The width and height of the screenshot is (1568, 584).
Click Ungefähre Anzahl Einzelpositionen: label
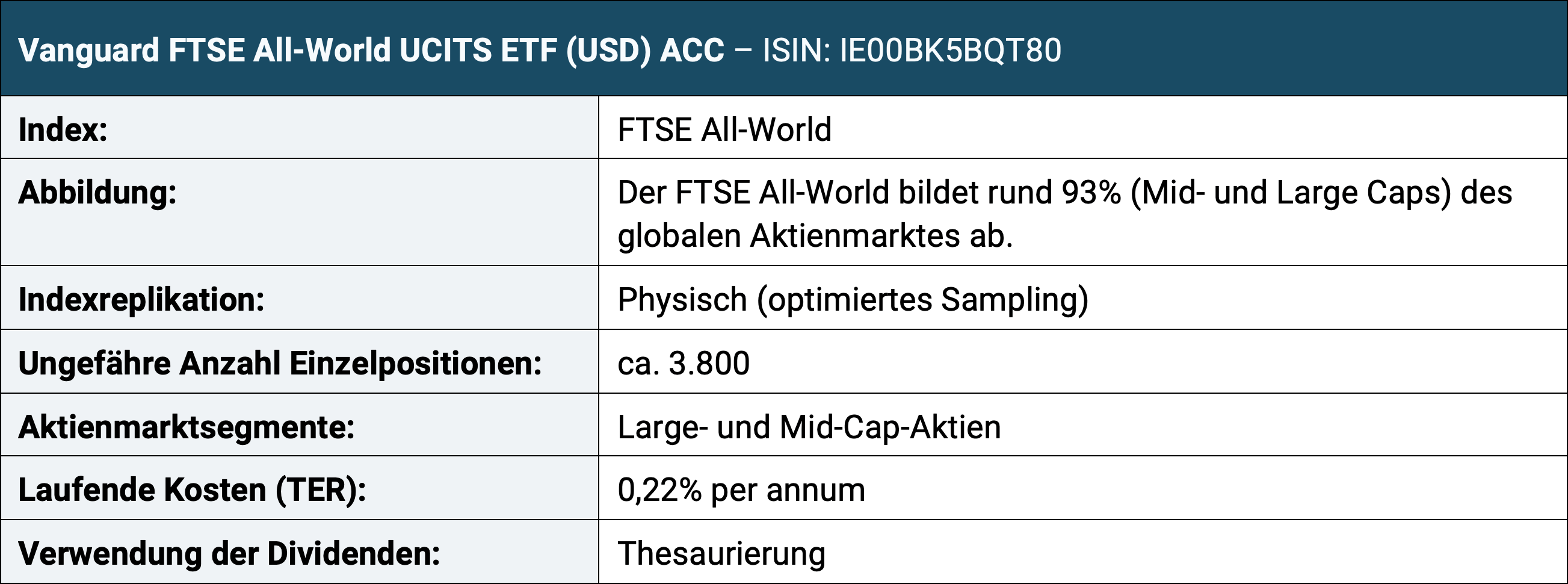pos(280,364)
